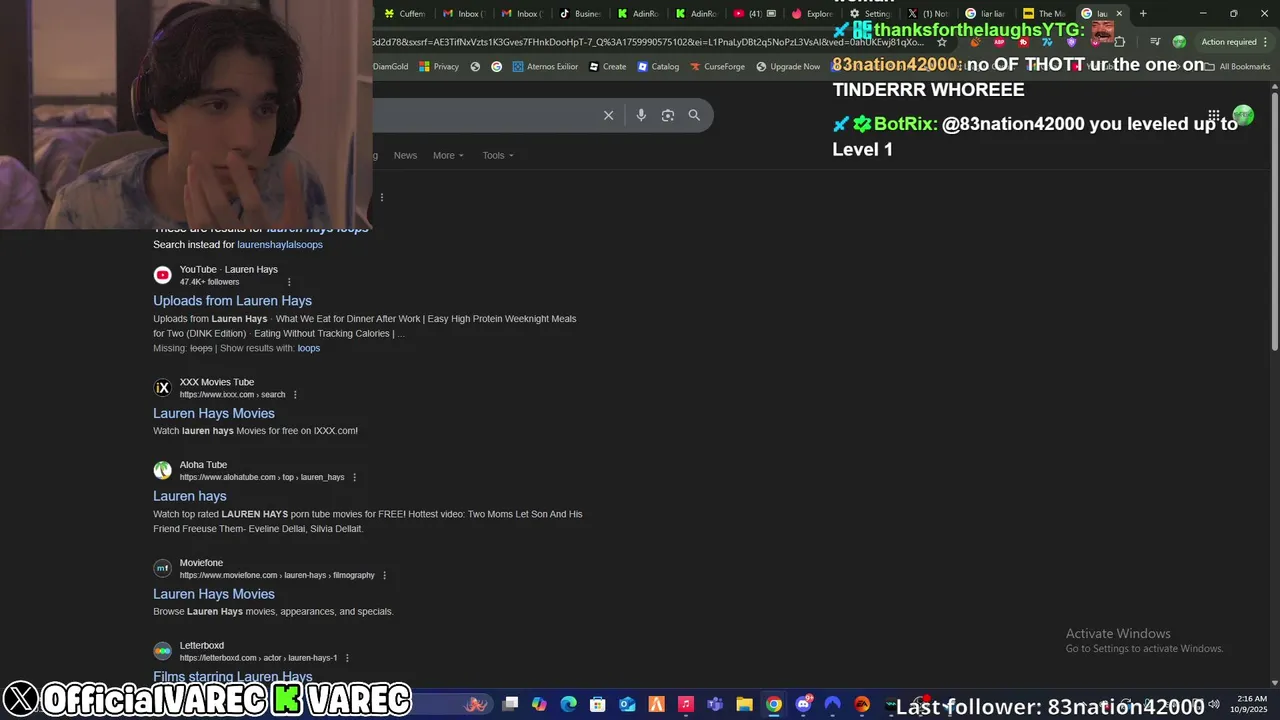Viewport: 1280px width, 720px height.
Task: Open the Google account avatar
Action: [x=1243, y=116]
